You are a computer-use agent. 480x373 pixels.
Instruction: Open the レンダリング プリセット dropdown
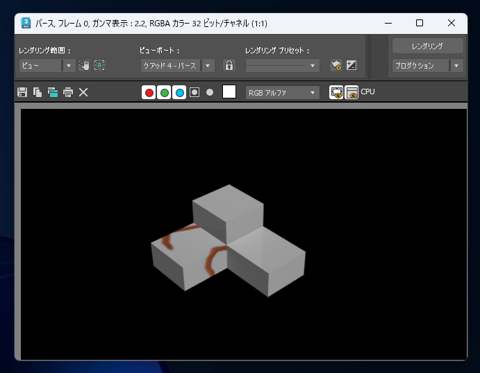[282, 65]
